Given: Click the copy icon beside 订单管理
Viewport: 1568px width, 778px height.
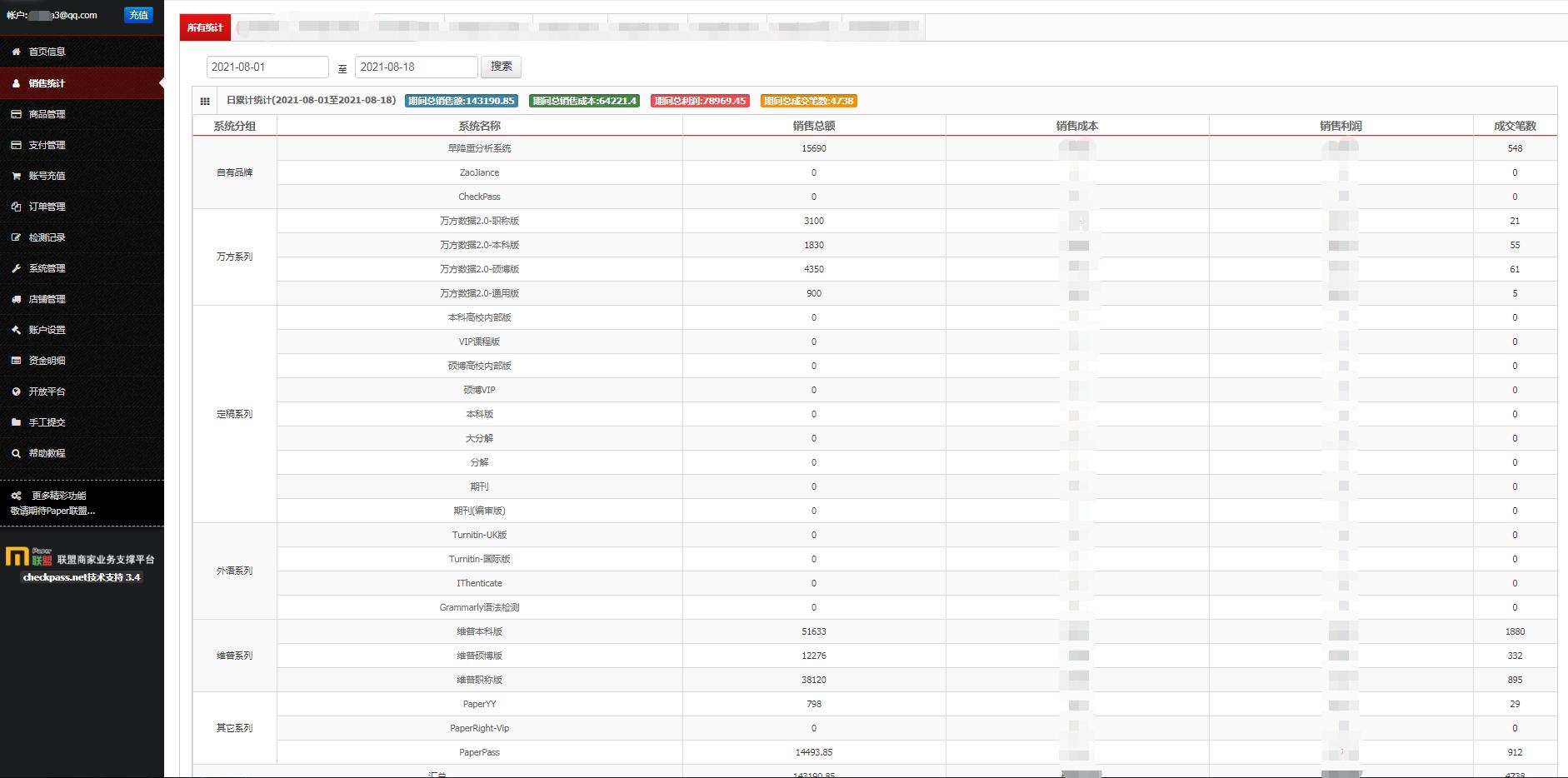Looking at the screenshot, I should [16, 207].
